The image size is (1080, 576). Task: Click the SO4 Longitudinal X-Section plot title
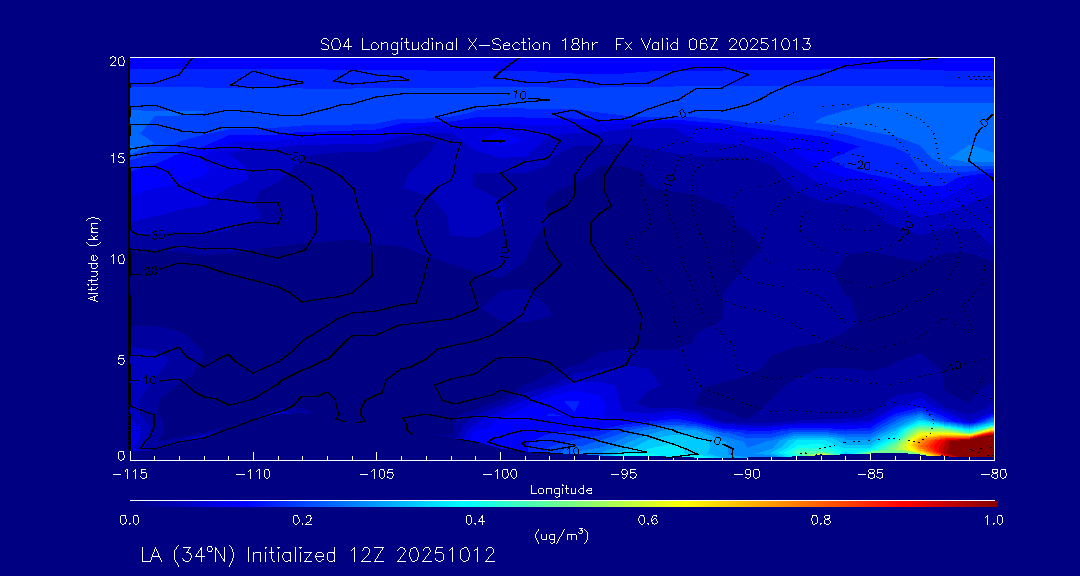click(x=565, y=44)
